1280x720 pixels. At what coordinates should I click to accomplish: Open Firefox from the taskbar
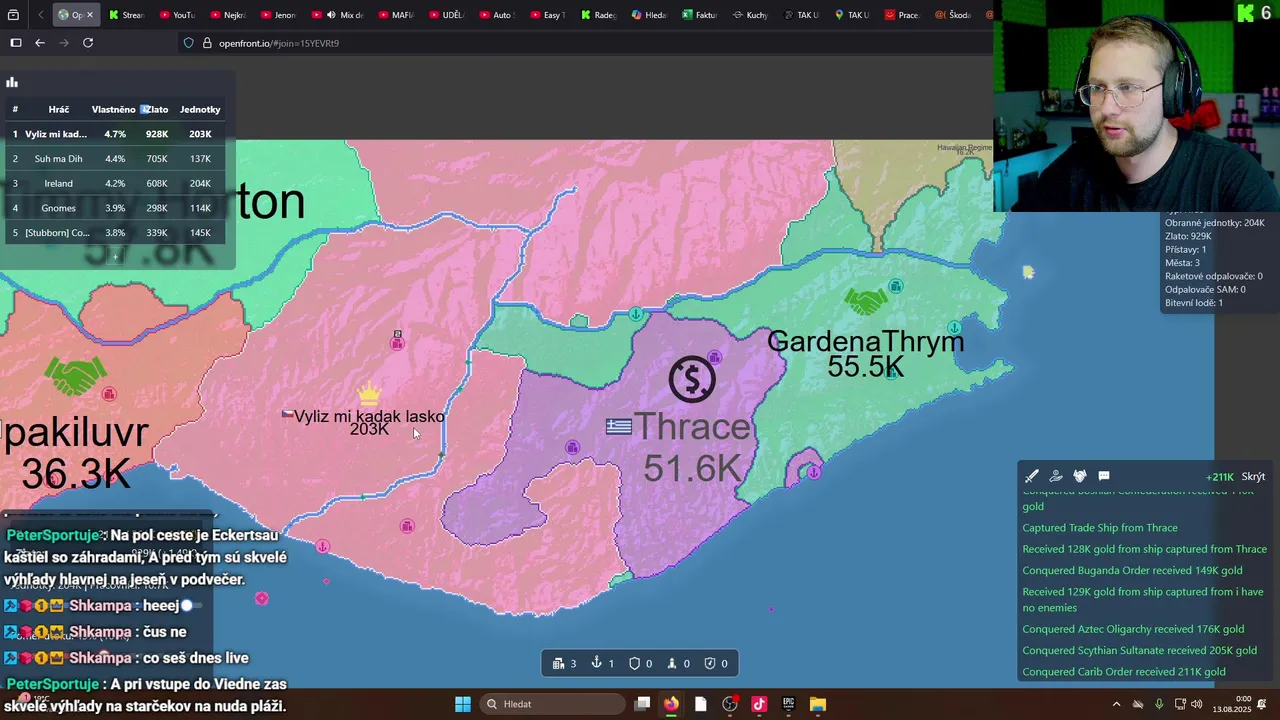pos(671,704)
